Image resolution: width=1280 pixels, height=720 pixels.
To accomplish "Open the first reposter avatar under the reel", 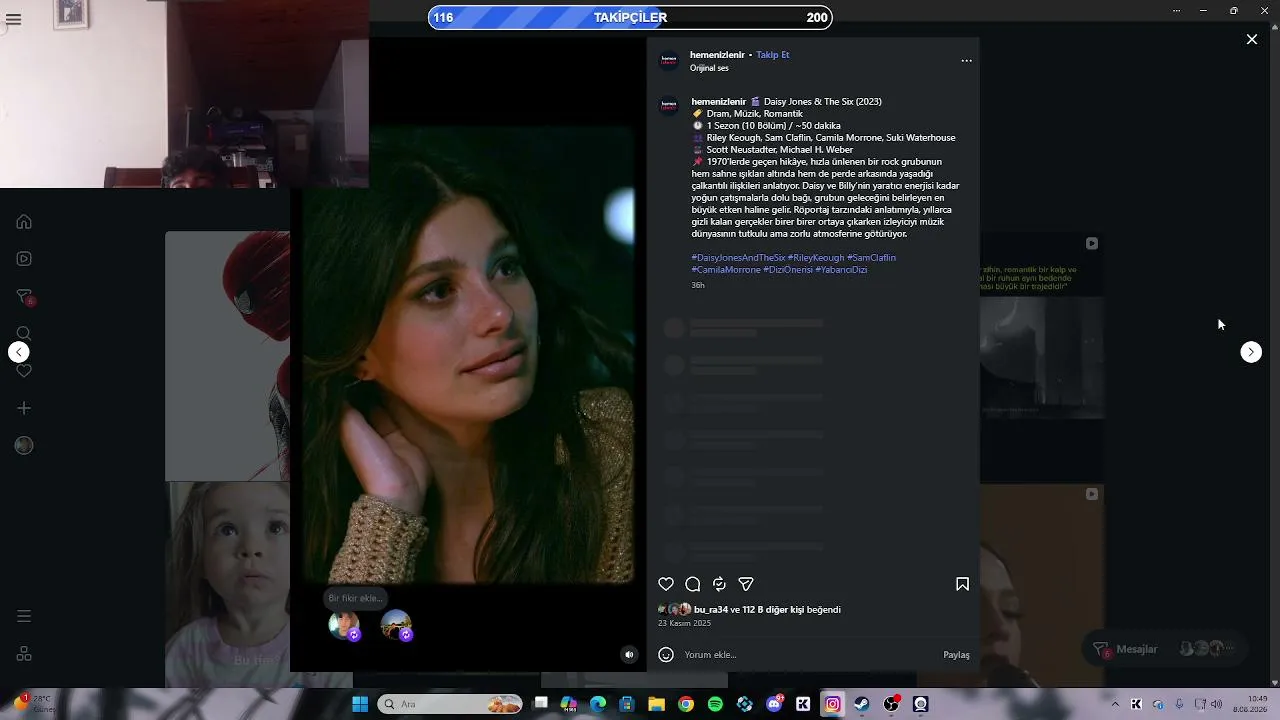I will click(x=344, y=625).
